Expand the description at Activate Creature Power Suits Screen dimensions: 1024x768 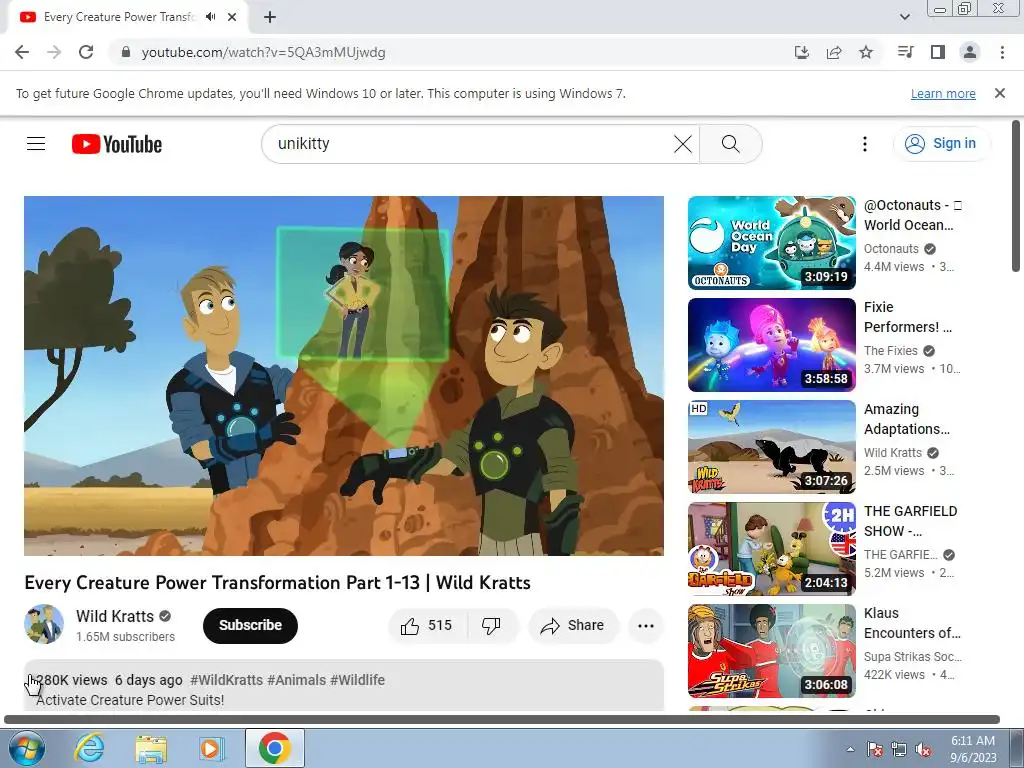pyautogui.click(x=130, y=700)
